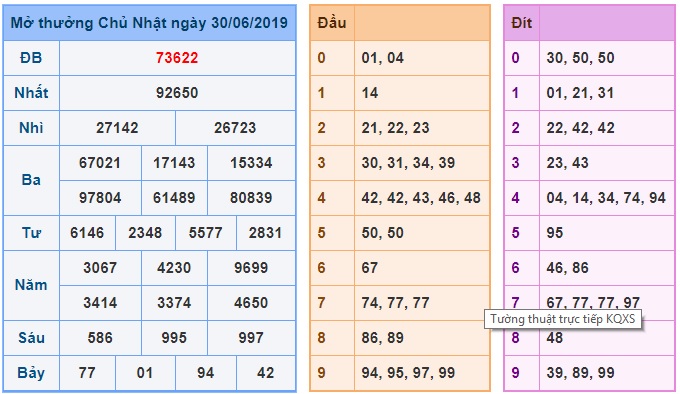Click fifth prize number 3414
The height and width of the screenshot is (394, 680).
pyautogui.click(x=100, y=303)
